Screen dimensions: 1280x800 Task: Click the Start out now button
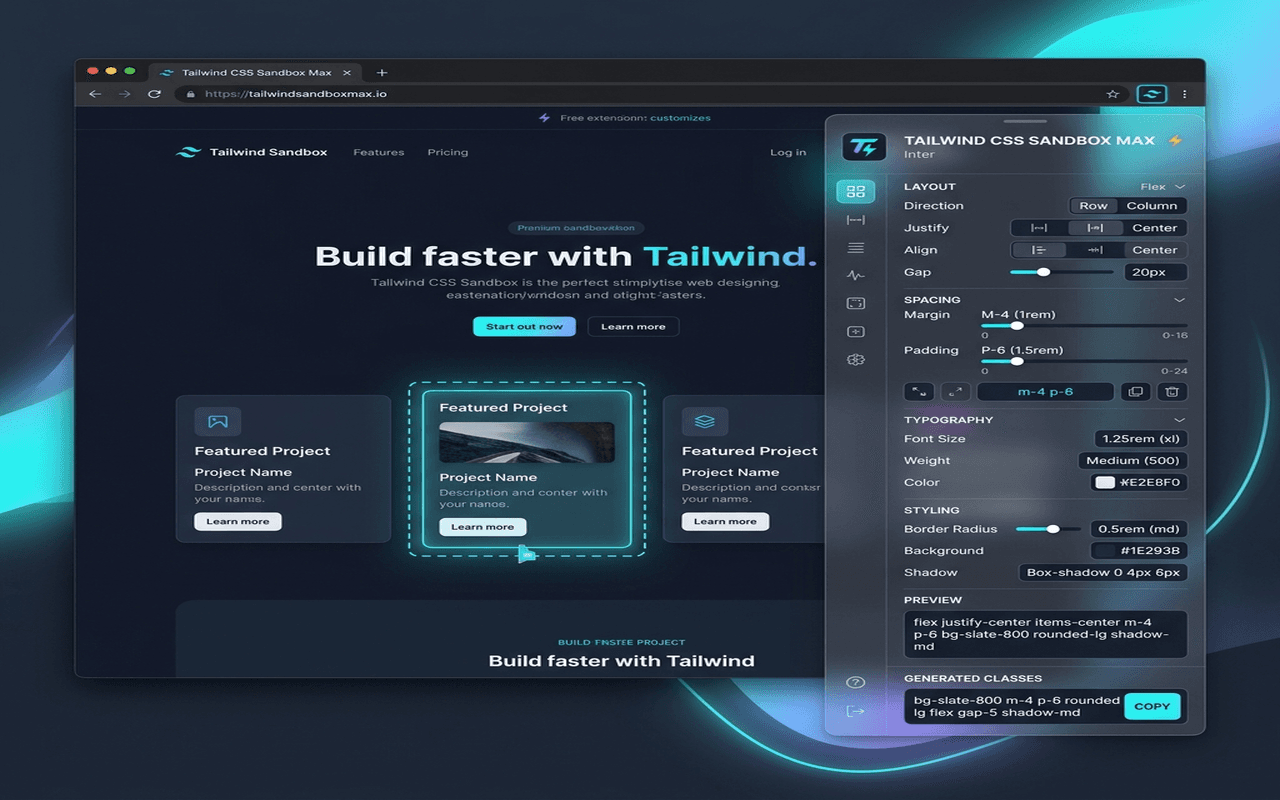(x=524, y=326)
